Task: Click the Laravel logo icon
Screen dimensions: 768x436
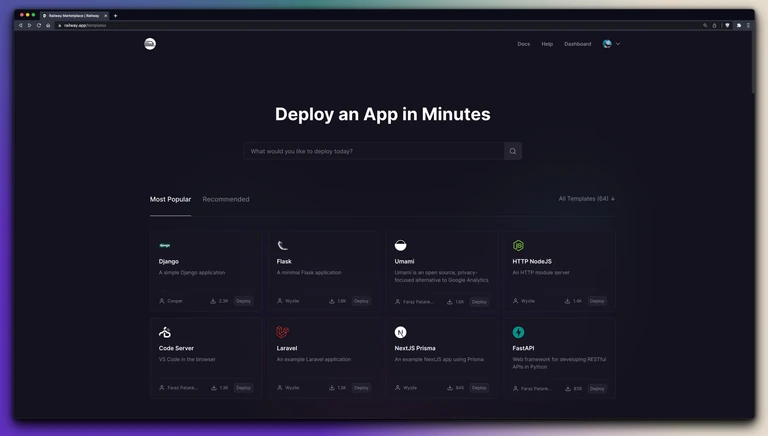Action: point(283,332)
